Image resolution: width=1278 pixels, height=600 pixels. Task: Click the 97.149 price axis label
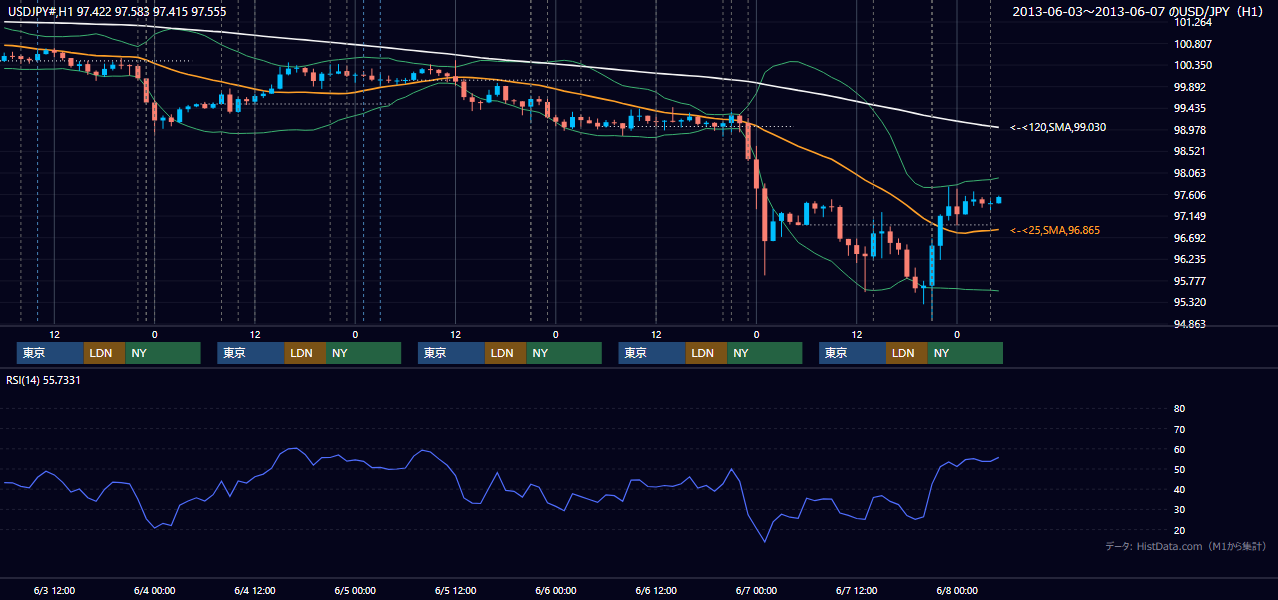[1190, 216]
